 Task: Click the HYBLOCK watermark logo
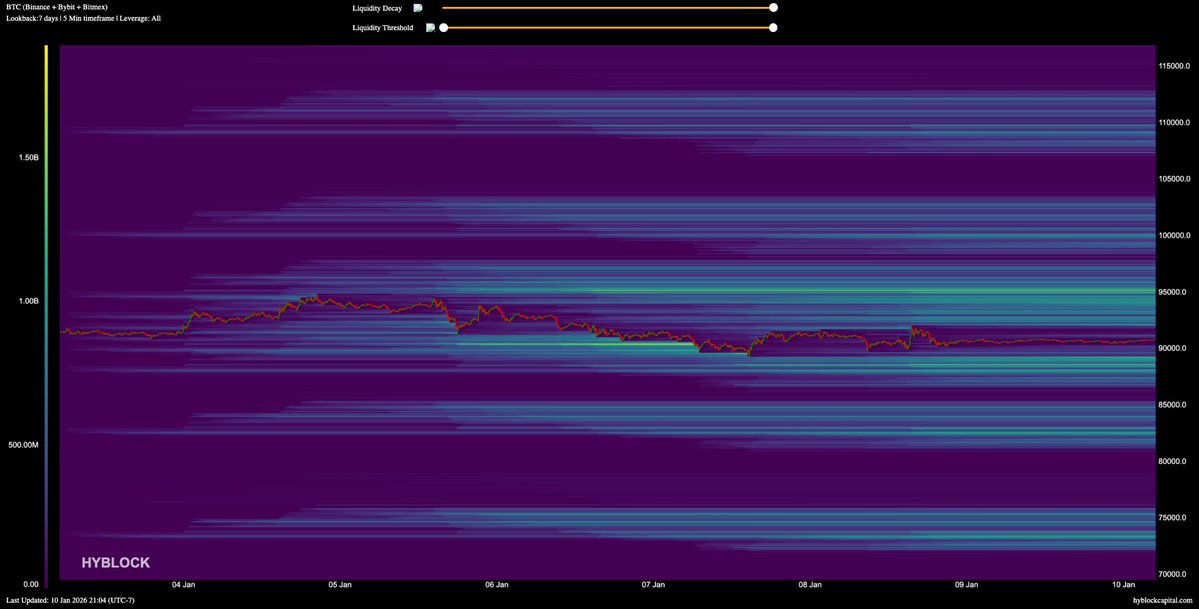pyautogui.click(x=116, y=563)
